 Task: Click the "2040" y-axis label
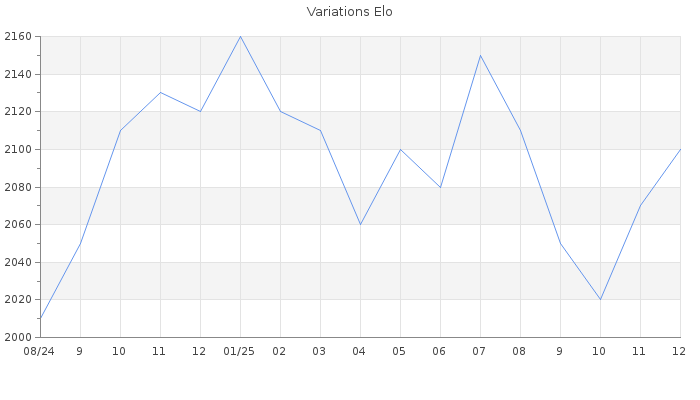pyautogui.click(x=19, y=262)
